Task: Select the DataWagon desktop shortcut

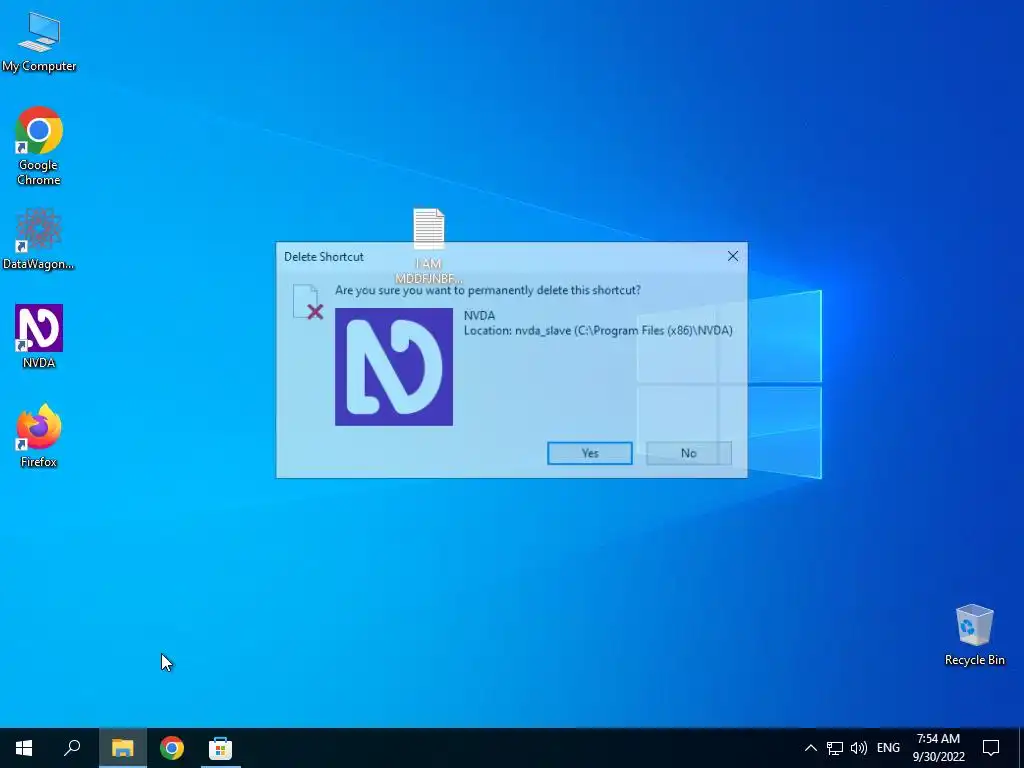Action: [x=39, y=238]
